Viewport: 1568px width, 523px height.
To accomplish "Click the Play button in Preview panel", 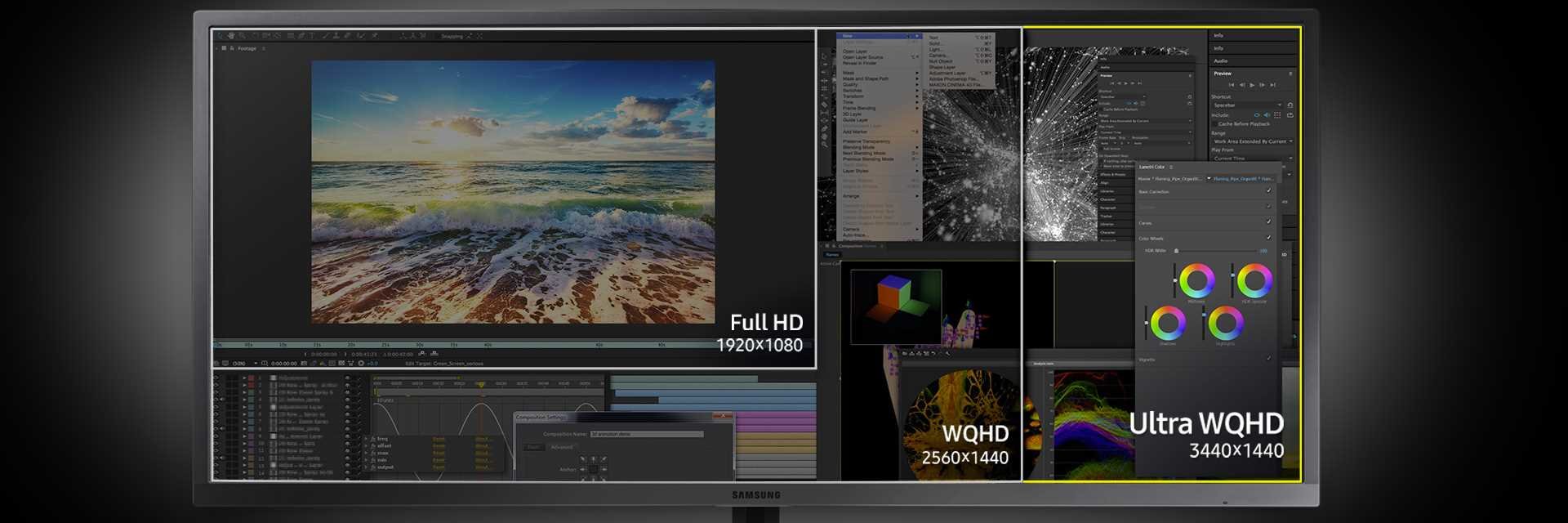I will pos(1252,85).
